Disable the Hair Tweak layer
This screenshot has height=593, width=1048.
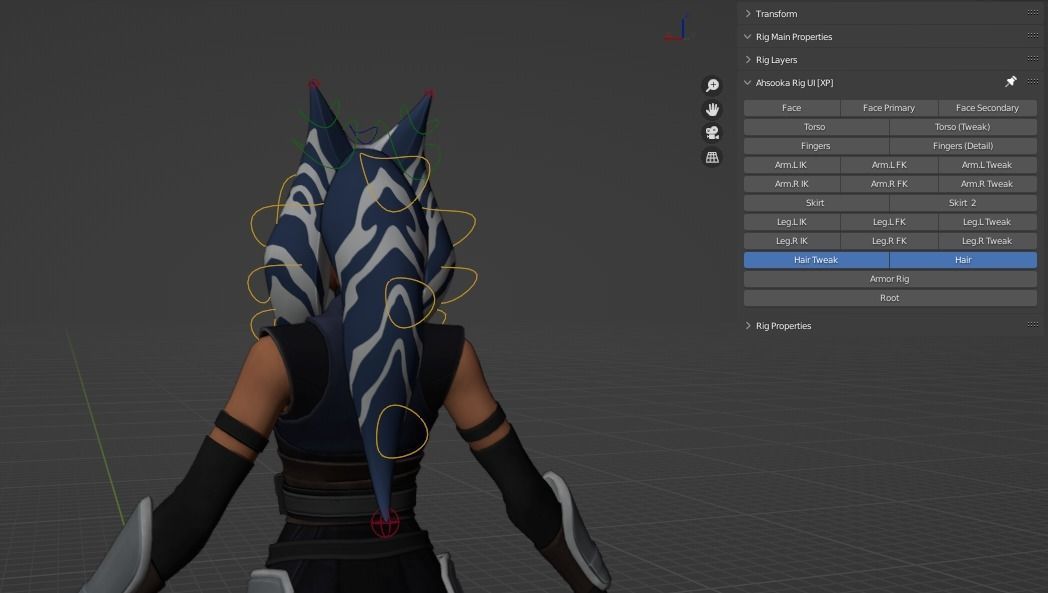pos(815,260)
